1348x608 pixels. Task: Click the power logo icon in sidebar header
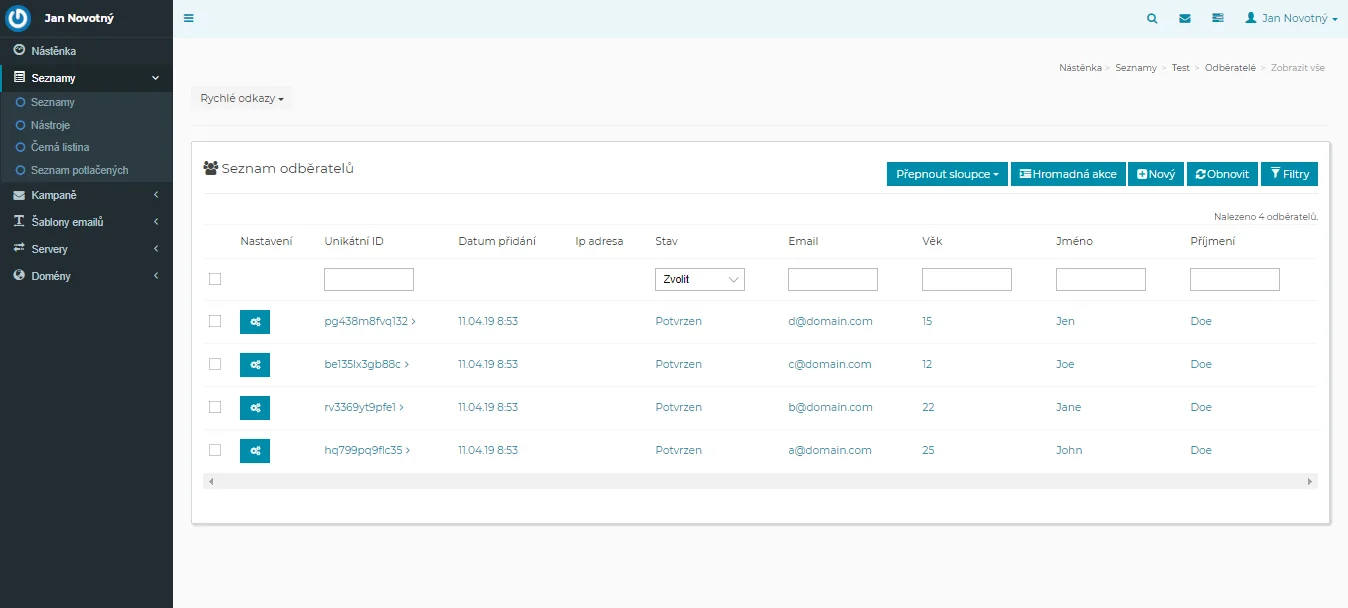click(x=19, y=18)
